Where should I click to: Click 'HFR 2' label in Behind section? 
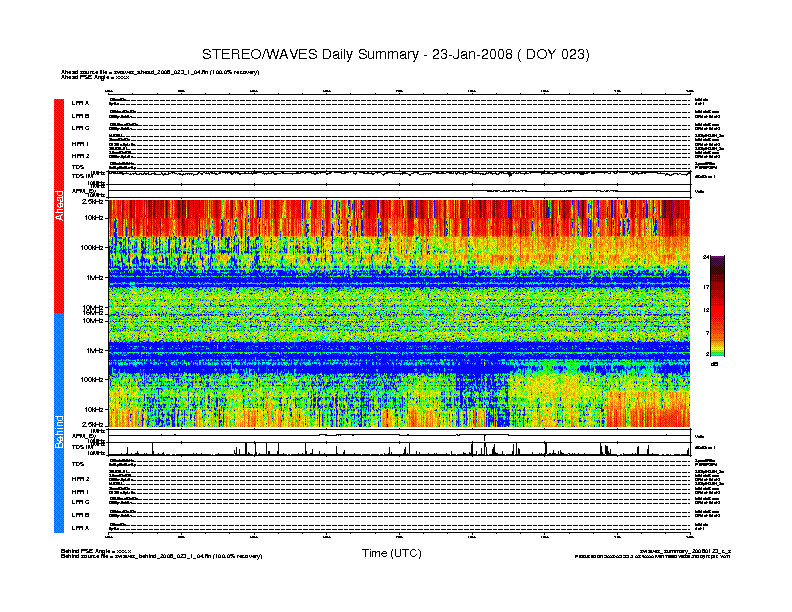pos(80,479)
